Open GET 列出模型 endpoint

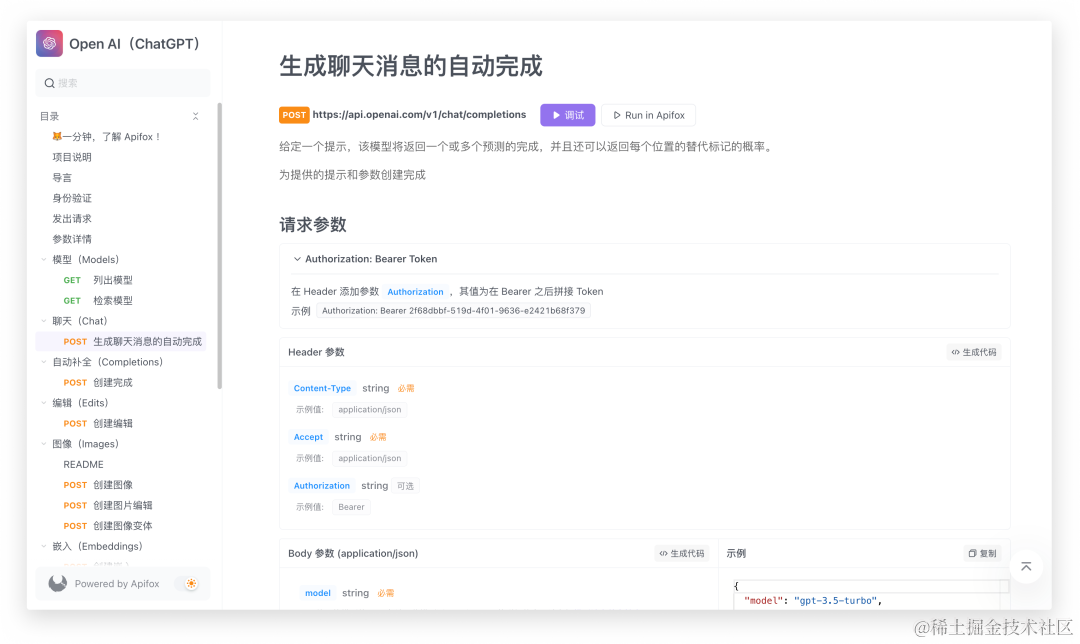[122, 280]
